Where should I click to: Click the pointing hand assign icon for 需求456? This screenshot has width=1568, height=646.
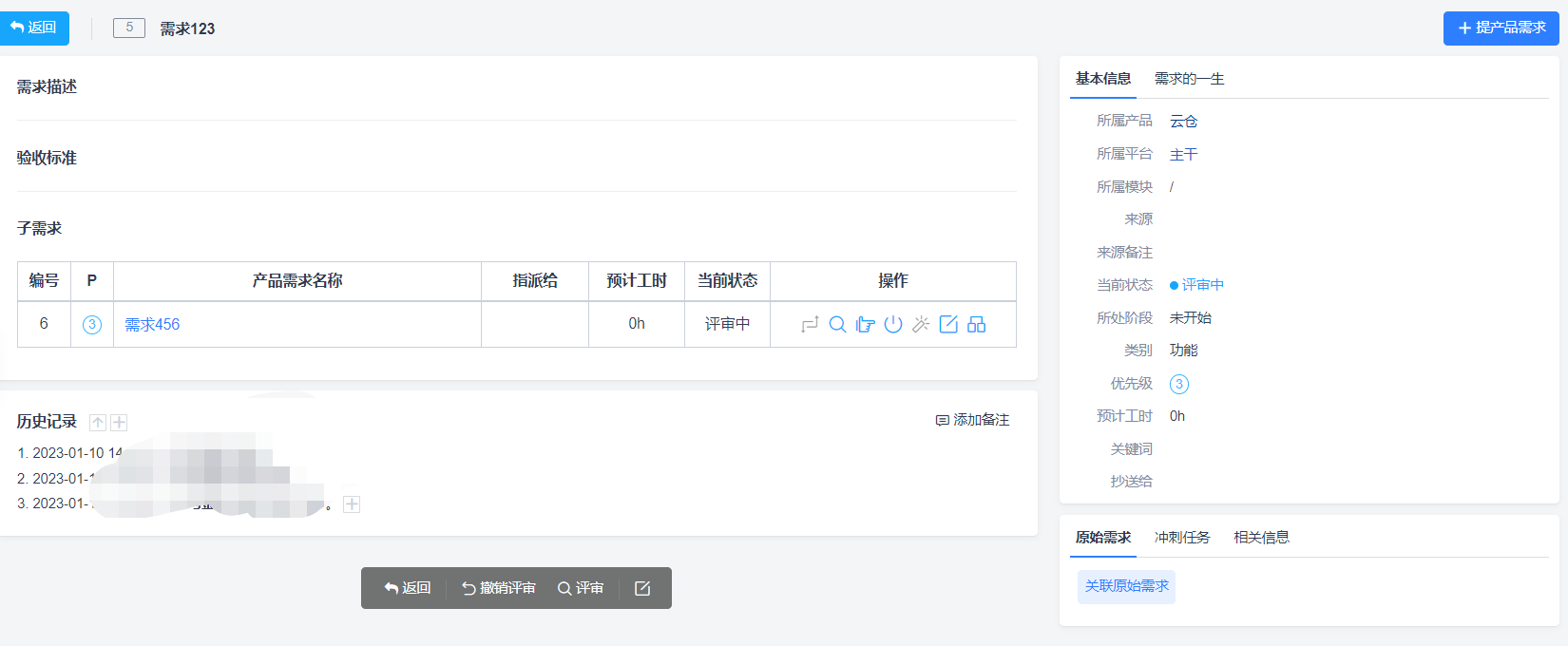click(x=865, y=325)
